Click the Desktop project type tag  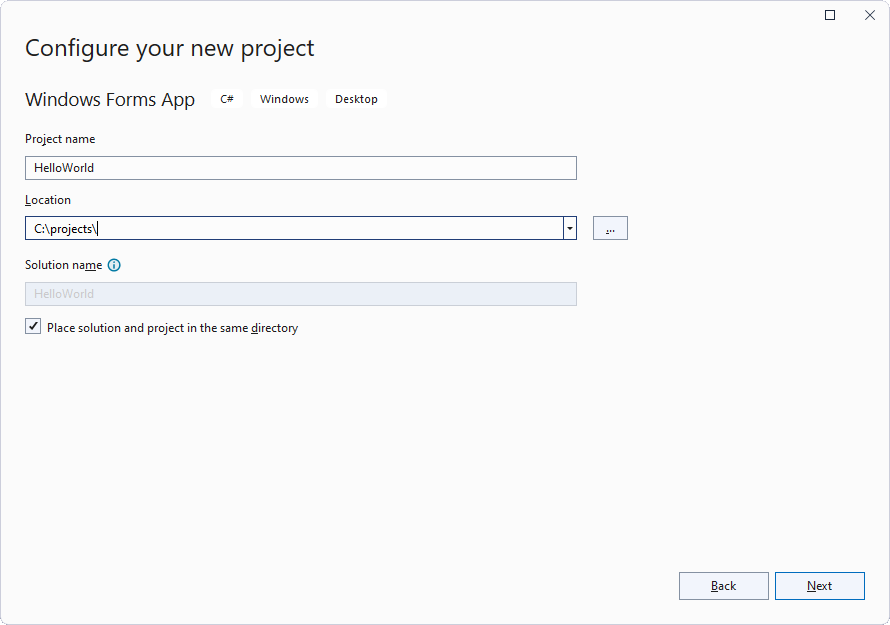click(x=356, y=99)
